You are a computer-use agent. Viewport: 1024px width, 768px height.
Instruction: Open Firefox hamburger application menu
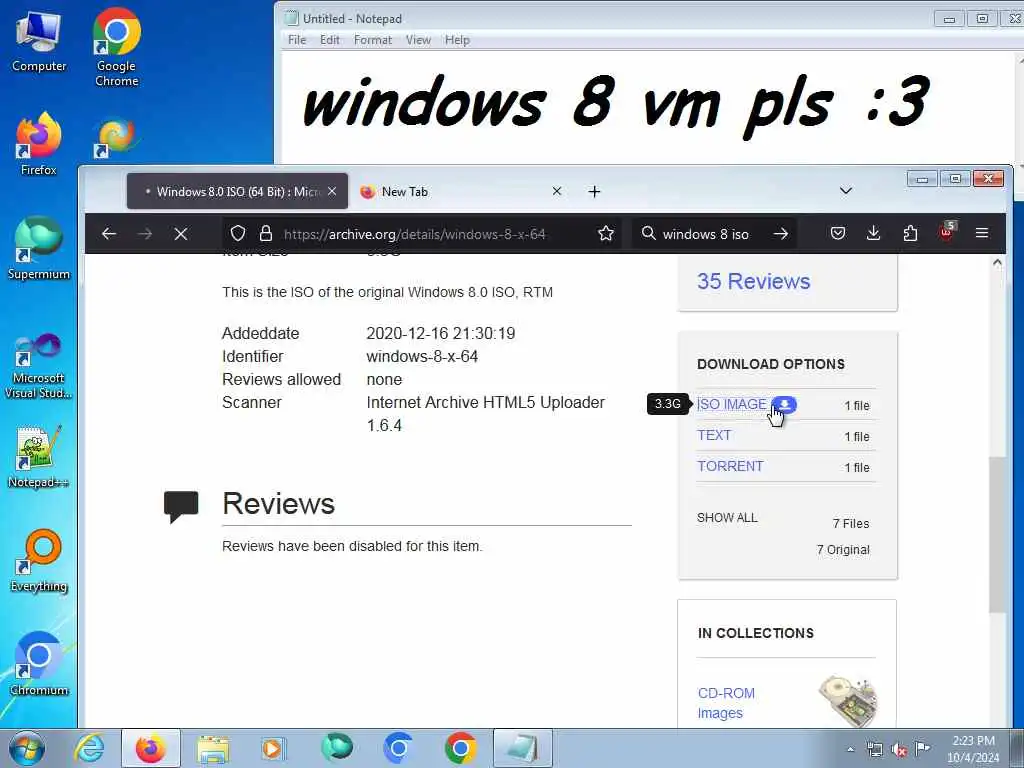pyautogui.click(x=982, y=233)
